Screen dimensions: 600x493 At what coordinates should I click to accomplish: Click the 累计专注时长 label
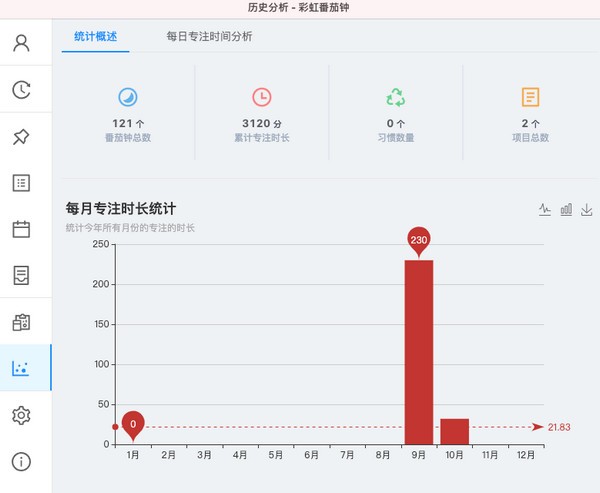(262, 138)
